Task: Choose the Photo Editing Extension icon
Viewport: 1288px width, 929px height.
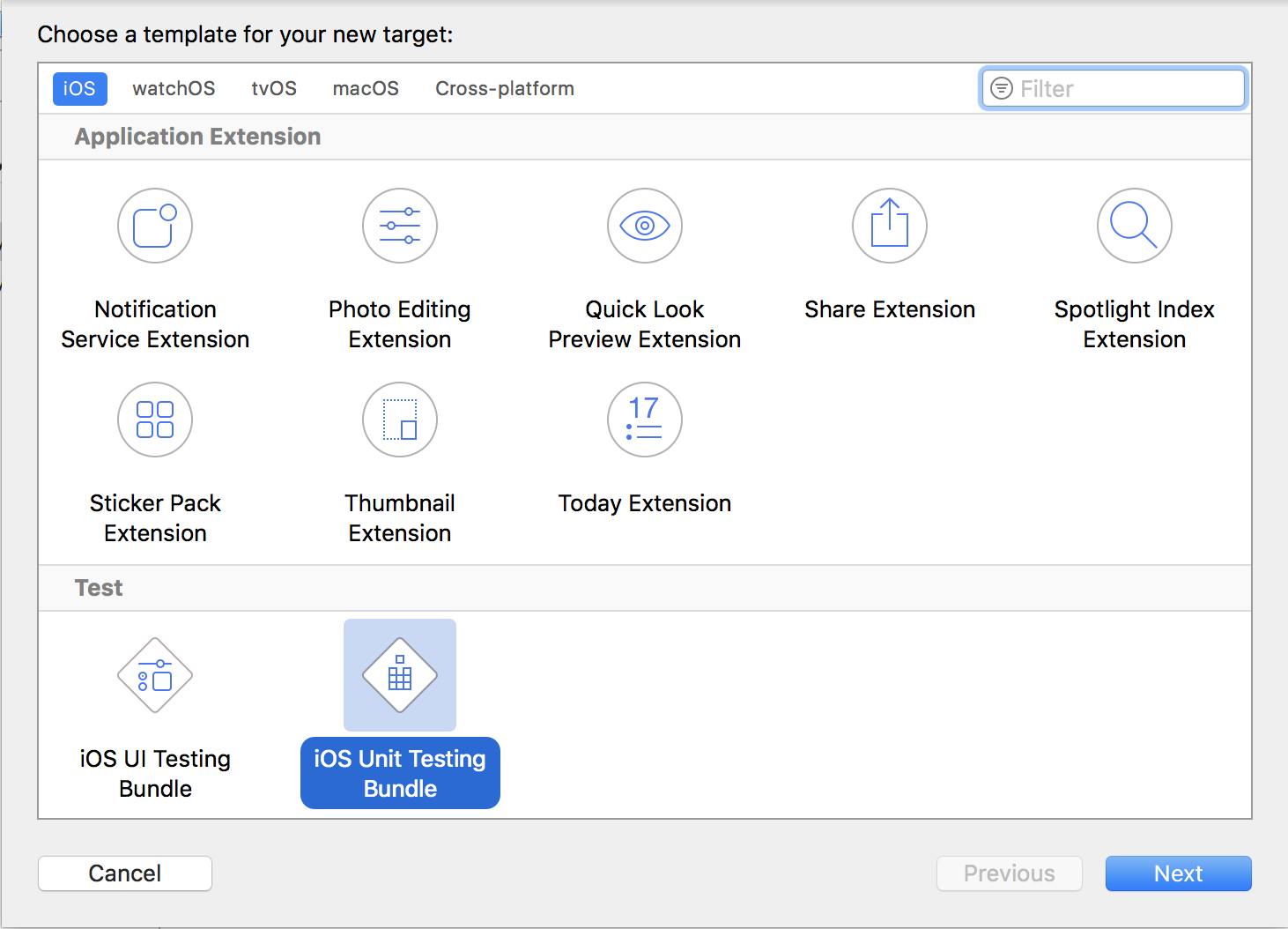Action: [x=400, y=226]
